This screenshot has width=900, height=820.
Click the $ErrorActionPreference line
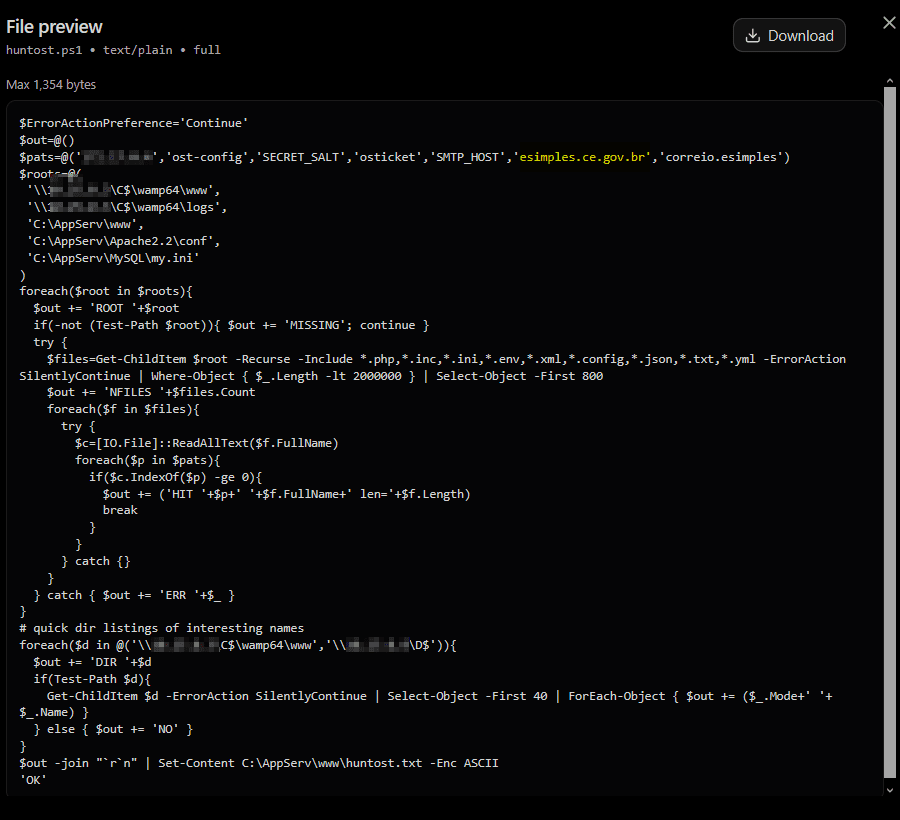pos(134,123)
